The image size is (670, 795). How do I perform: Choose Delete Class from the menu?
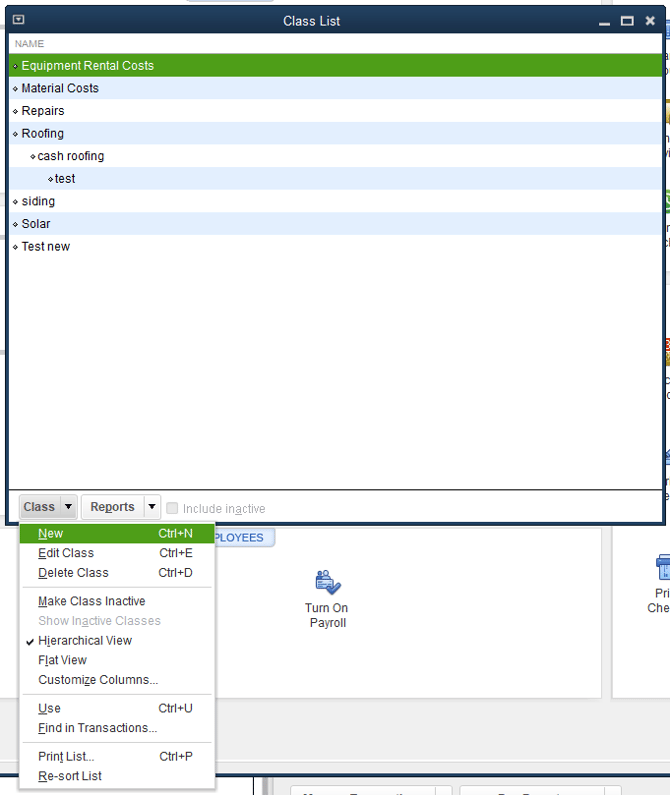[x=73, y=573]
